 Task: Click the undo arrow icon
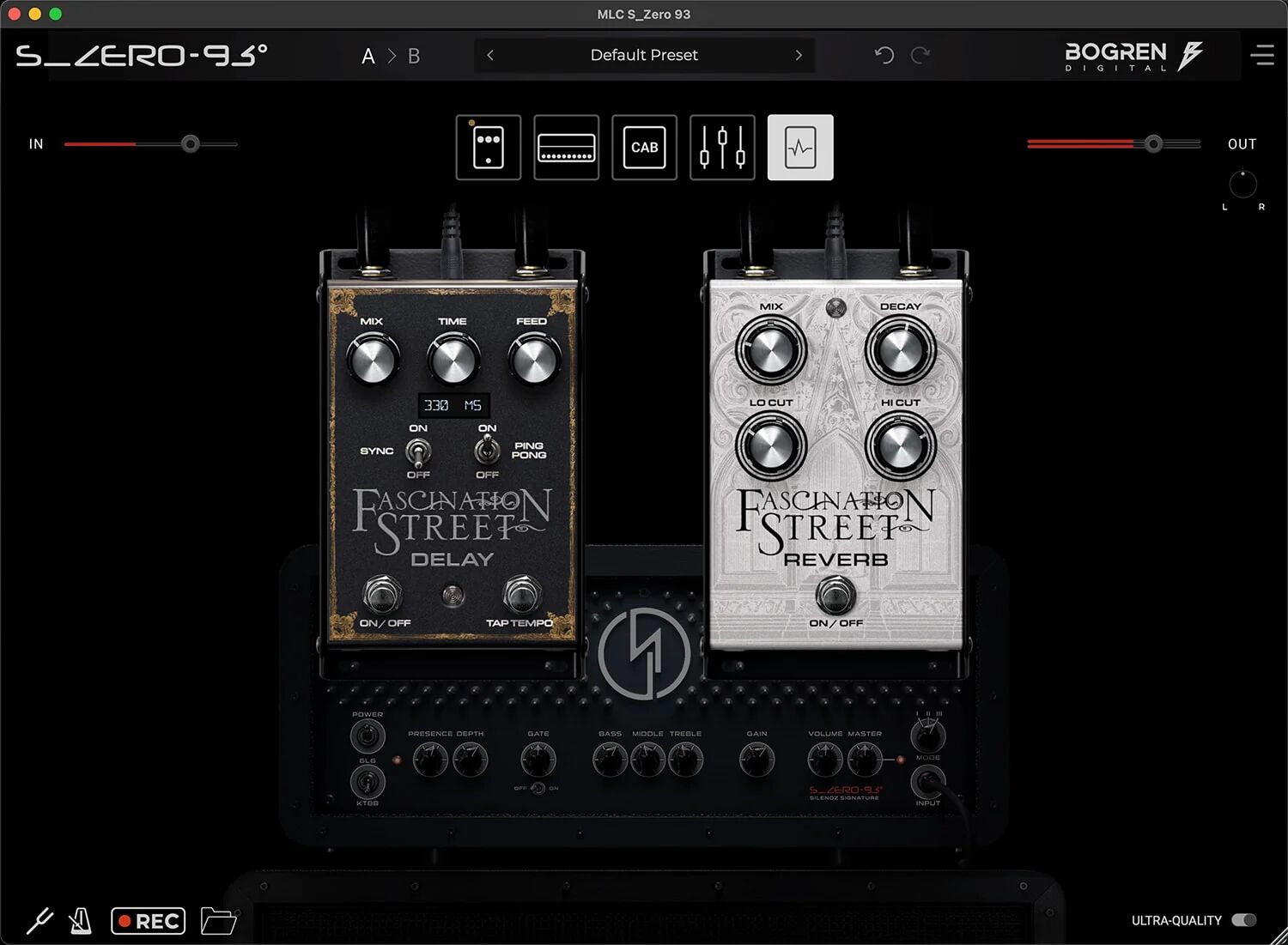click(x=884, y=55)
